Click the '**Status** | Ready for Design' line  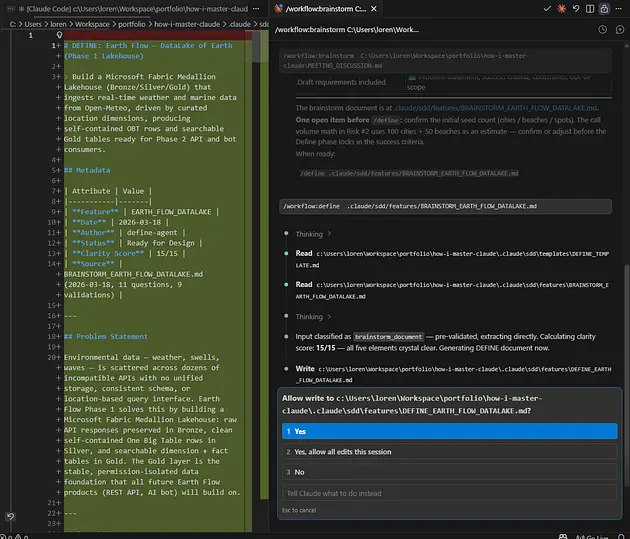133,243
